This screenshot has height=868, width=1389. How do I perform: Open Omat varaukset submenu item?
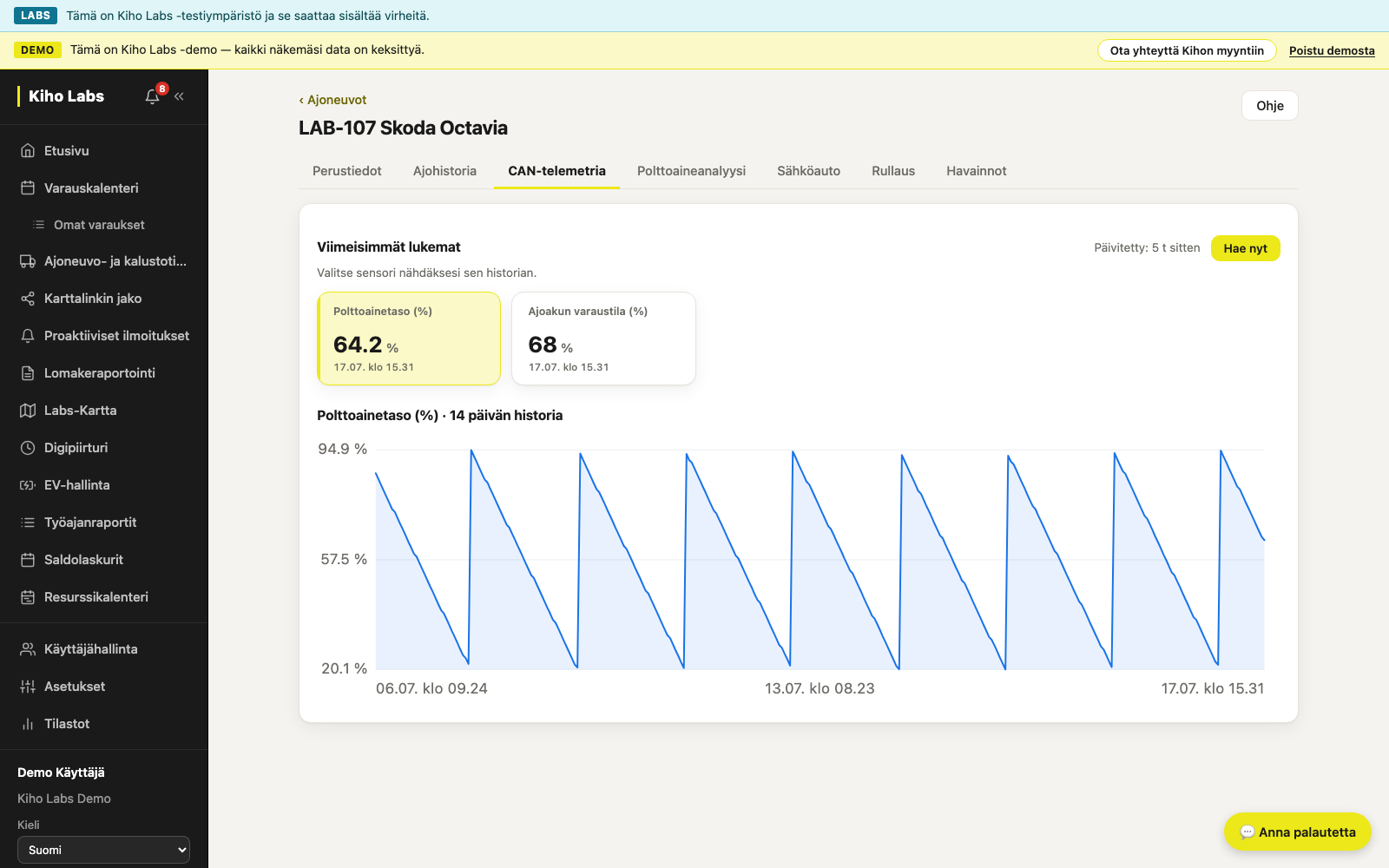coord(104,225)
